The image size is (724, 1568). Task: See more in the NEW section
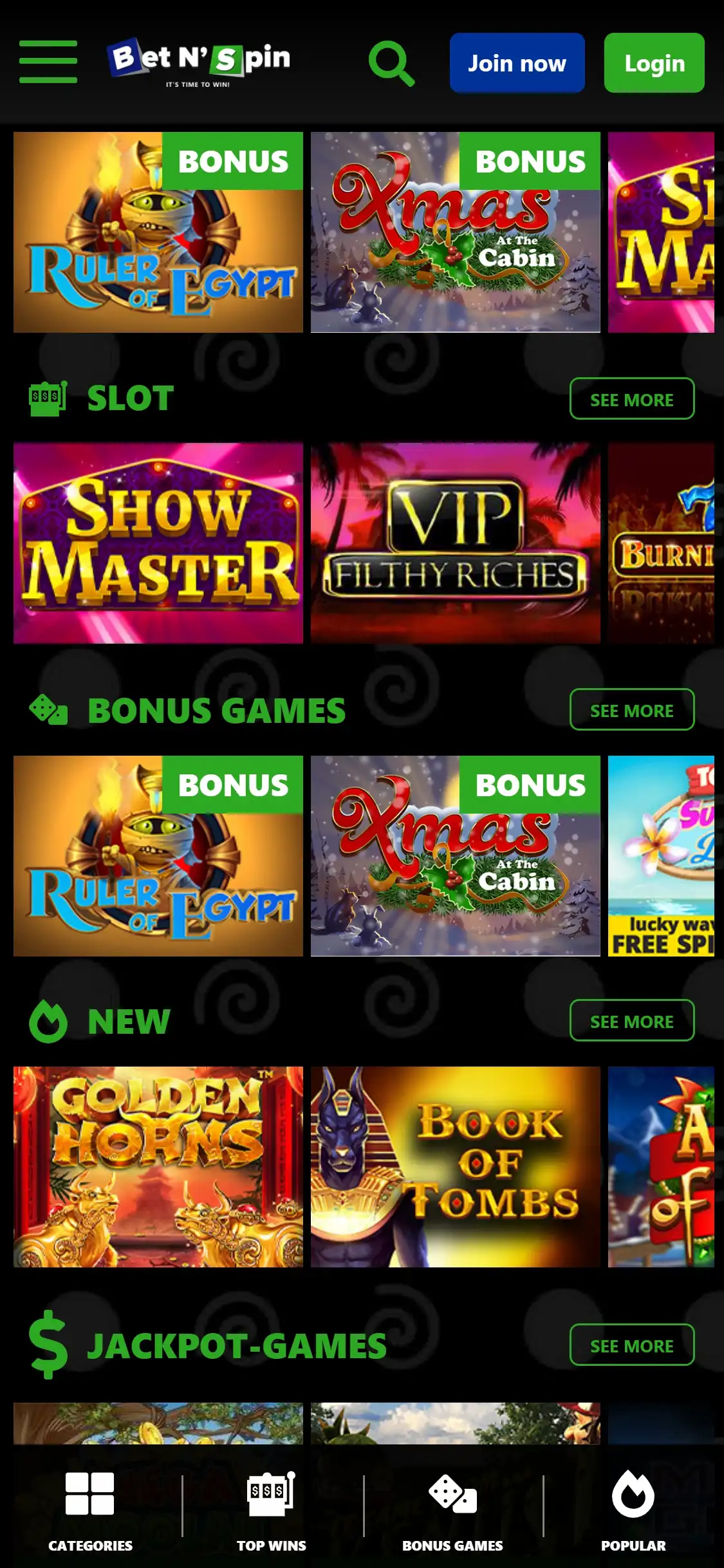coord(632,1020)
